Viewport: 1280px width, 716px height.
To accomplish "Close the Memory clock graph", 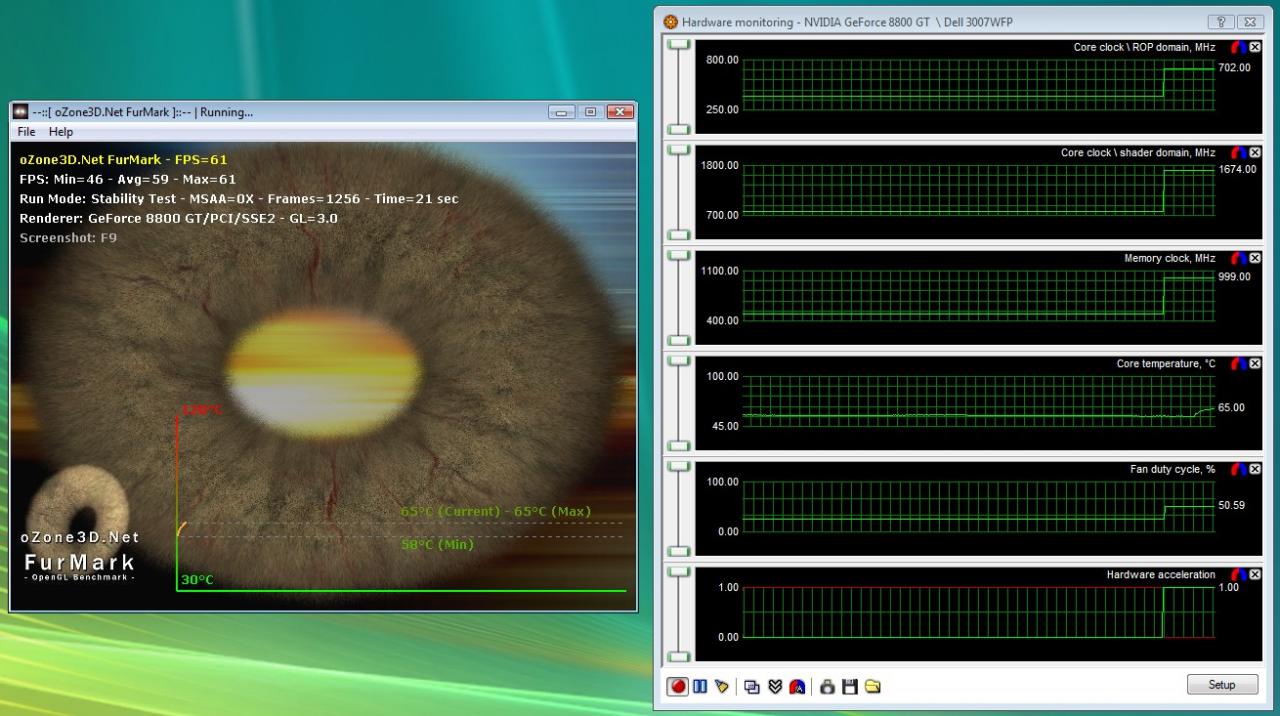I will click(1255, 258).
